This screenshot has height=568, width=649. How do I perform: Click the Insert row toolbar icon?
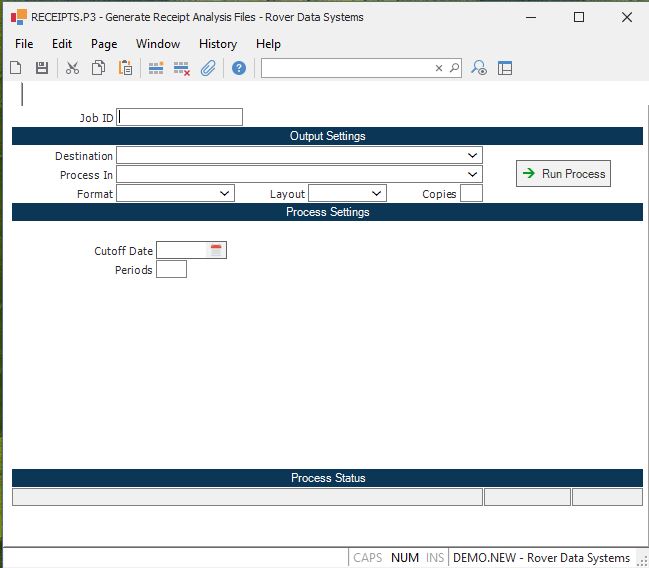tap(156, 68)
